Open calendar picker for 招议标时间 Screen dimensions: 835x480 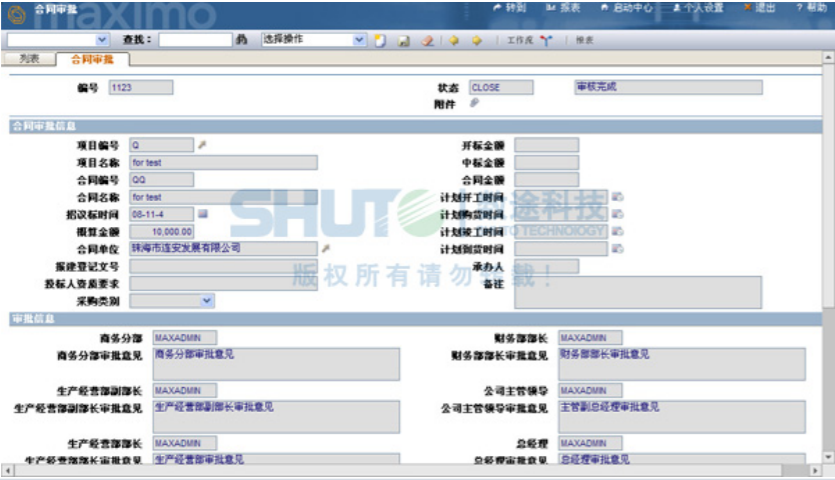click(202, 213)
